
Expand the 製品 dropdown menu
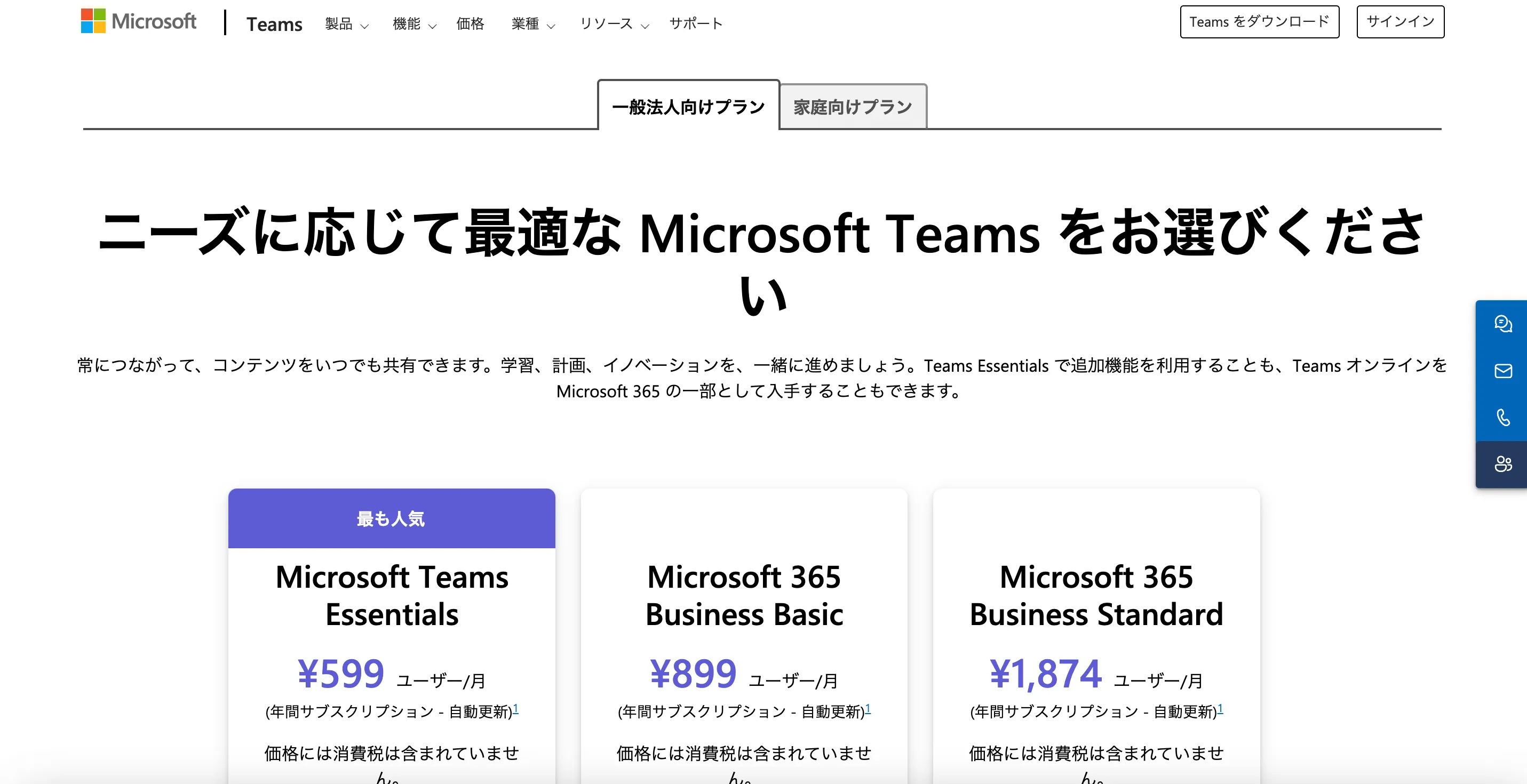347,23
